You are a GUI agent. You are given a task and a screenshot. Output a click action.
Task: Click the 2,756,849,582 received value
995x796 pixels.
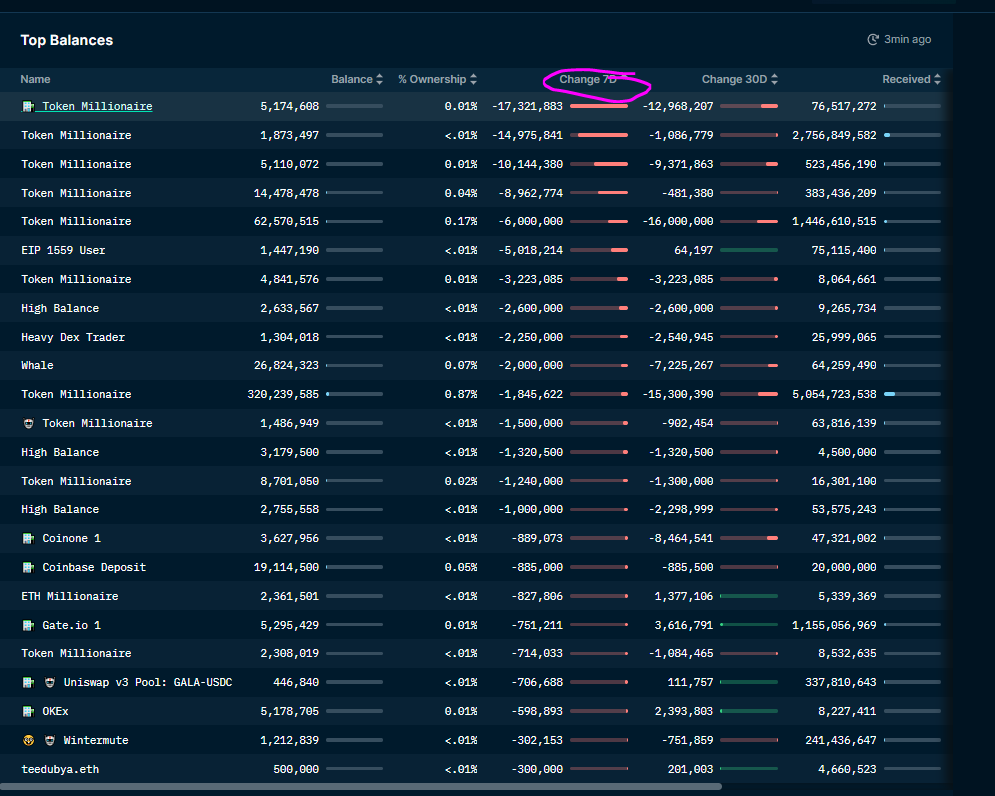[x=834, y=135]
